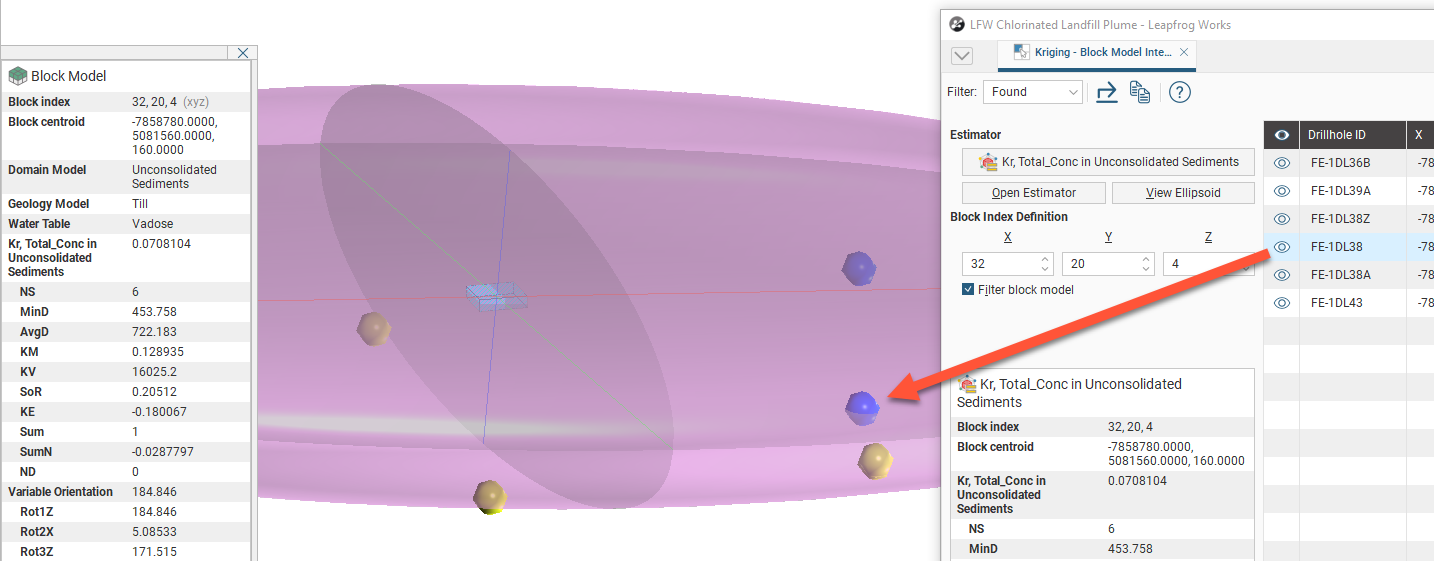Close the Block Model info panel
The width and height of the screenshot is (1434, 561).
[x=243, y=53]
